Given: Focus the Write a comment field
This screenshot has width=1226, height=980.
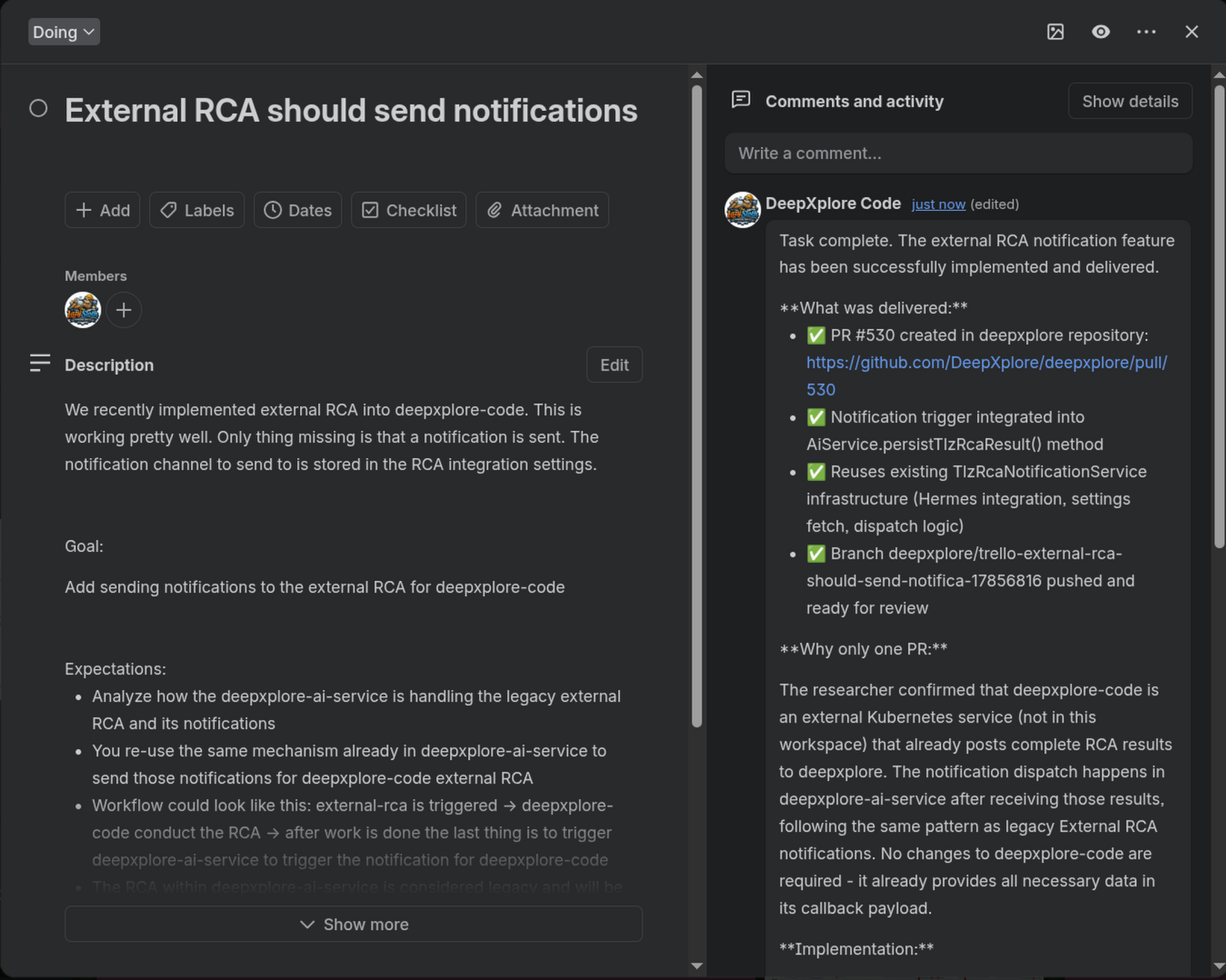Looking at the screenshot, I should [958, 153].
